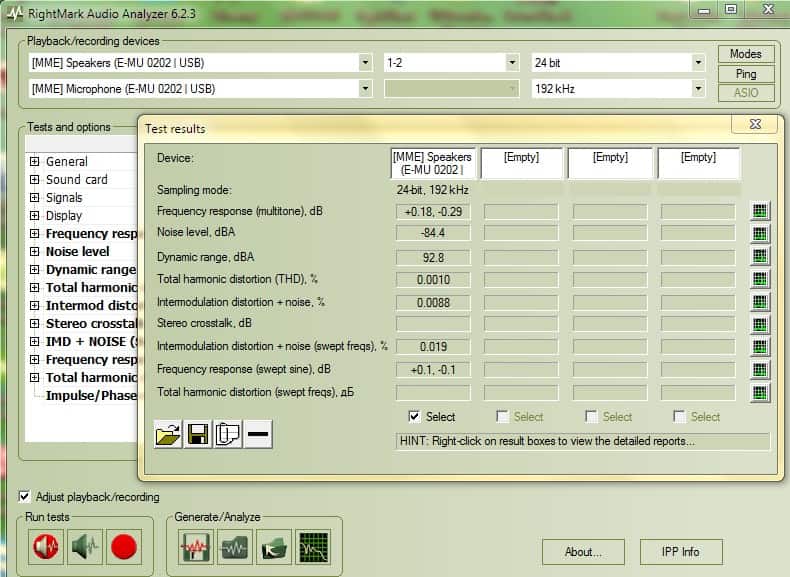The image size is (790, 577).
Task: Open Frequency response (swept sine) graph icon
Action: point(760,370)
